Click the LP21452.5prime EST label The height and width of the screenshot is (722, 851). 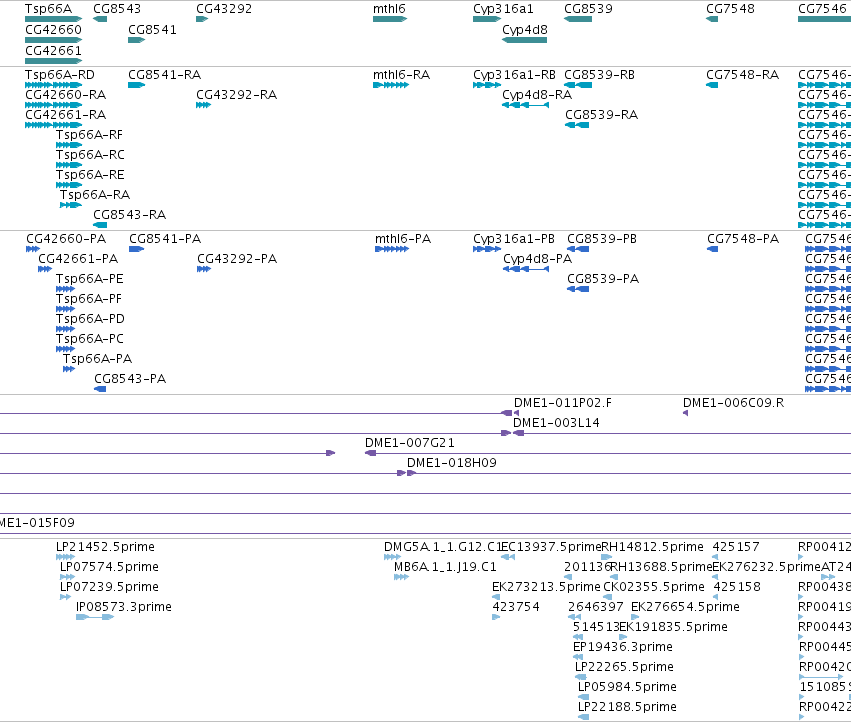(x=105, y=547)
